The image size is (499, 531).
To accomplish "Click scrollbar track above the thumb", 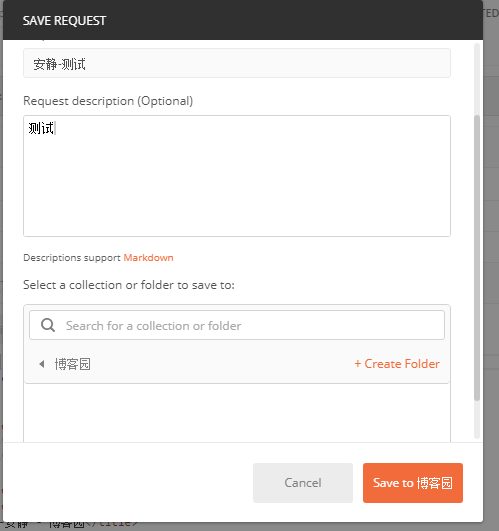I will tap(477, 79).
